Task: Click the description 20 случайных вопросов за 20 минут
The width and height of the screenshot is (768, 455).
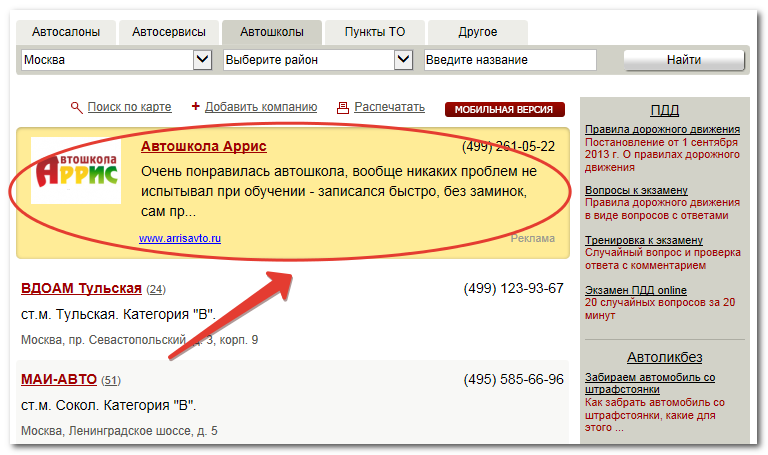Action: tap(660, 309)
